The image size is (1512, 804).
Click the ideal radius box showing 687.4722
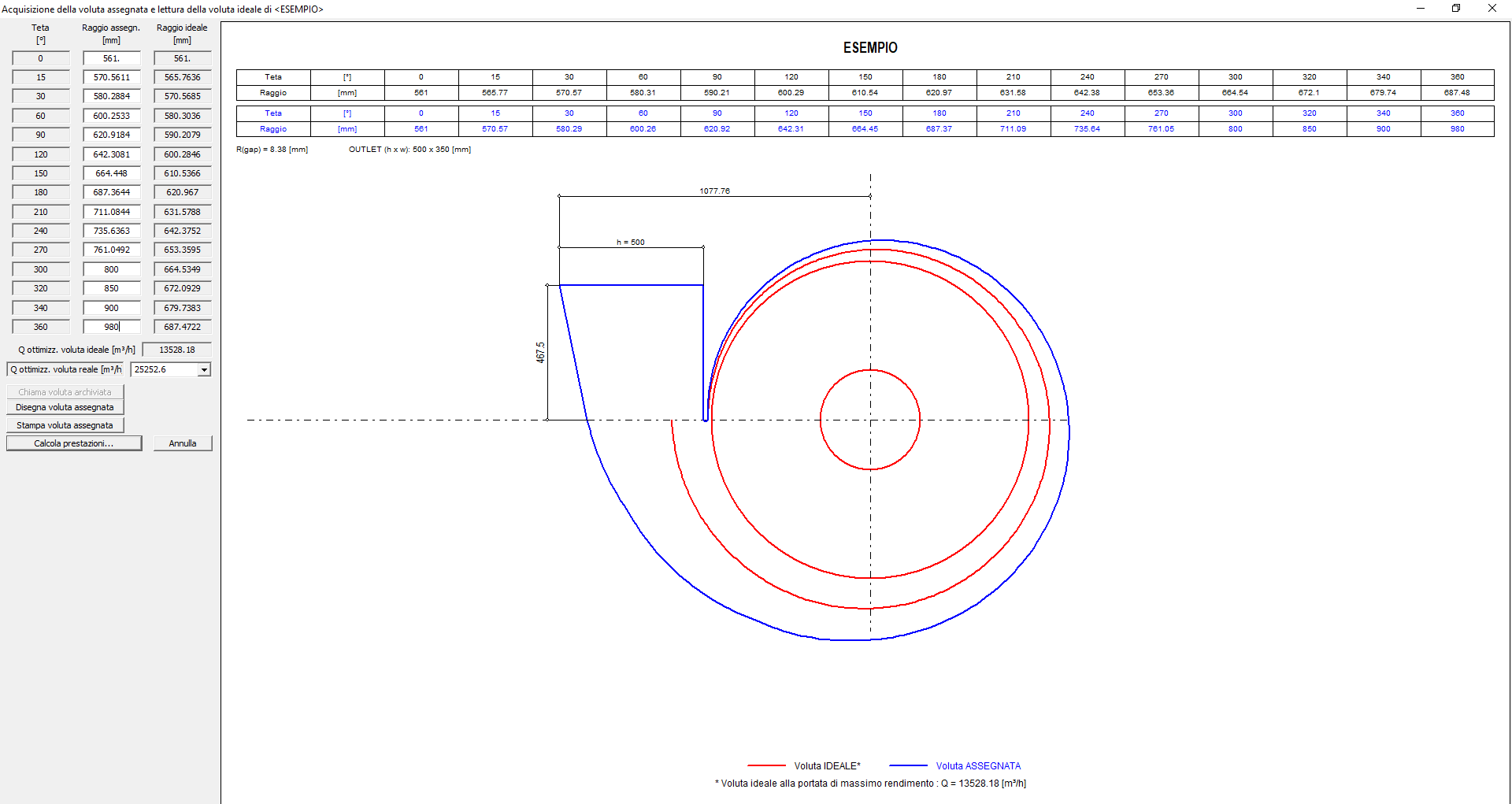182,327
